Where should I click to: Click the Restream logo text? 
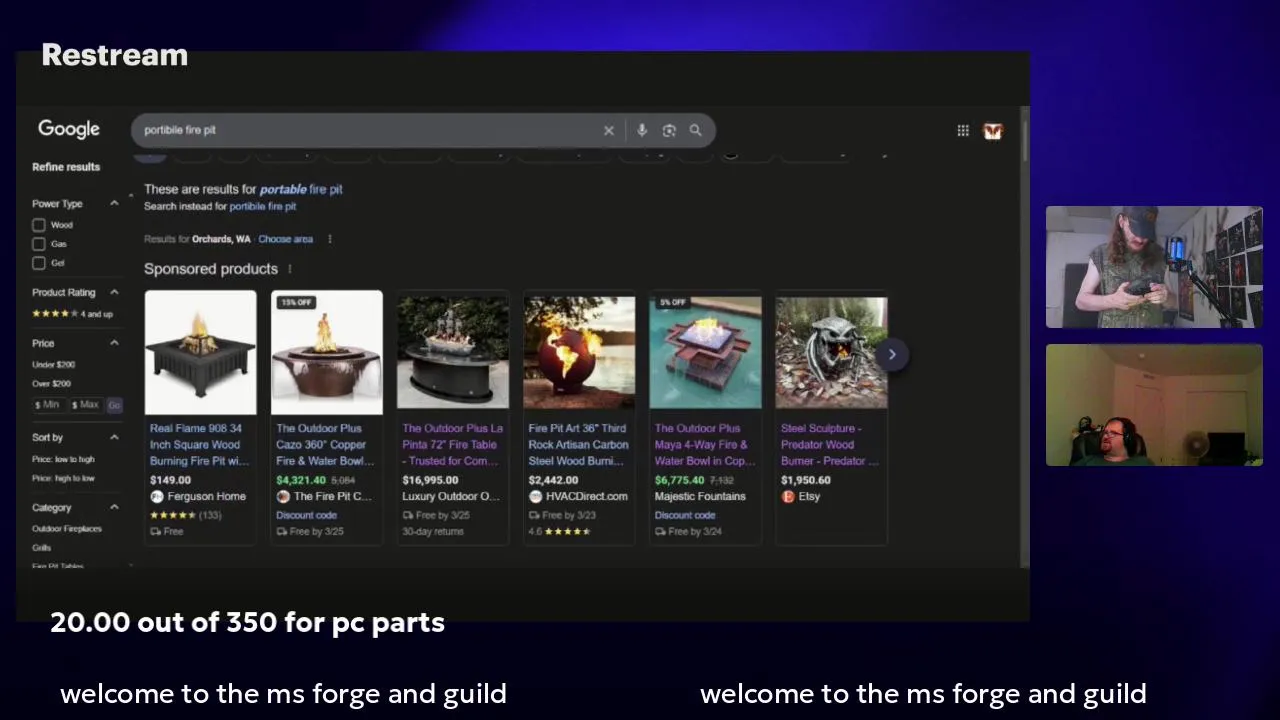tap(115, 55)
